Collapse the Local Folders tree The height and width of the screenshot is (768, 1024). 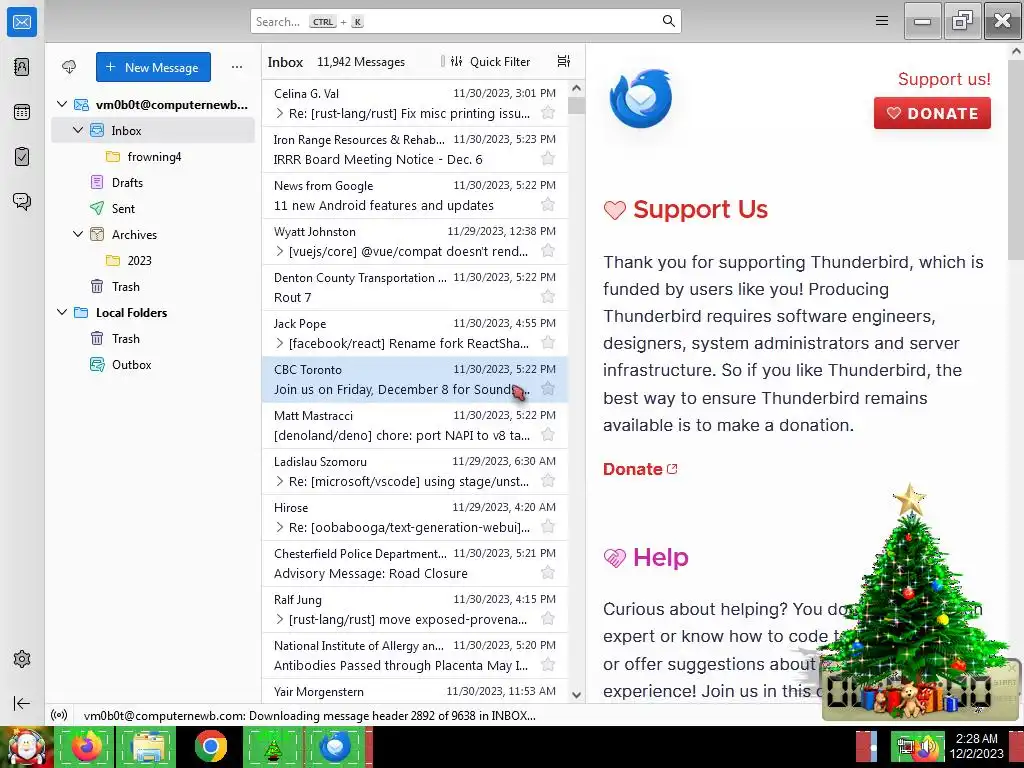pyautogui.click(x=62, y=312)
